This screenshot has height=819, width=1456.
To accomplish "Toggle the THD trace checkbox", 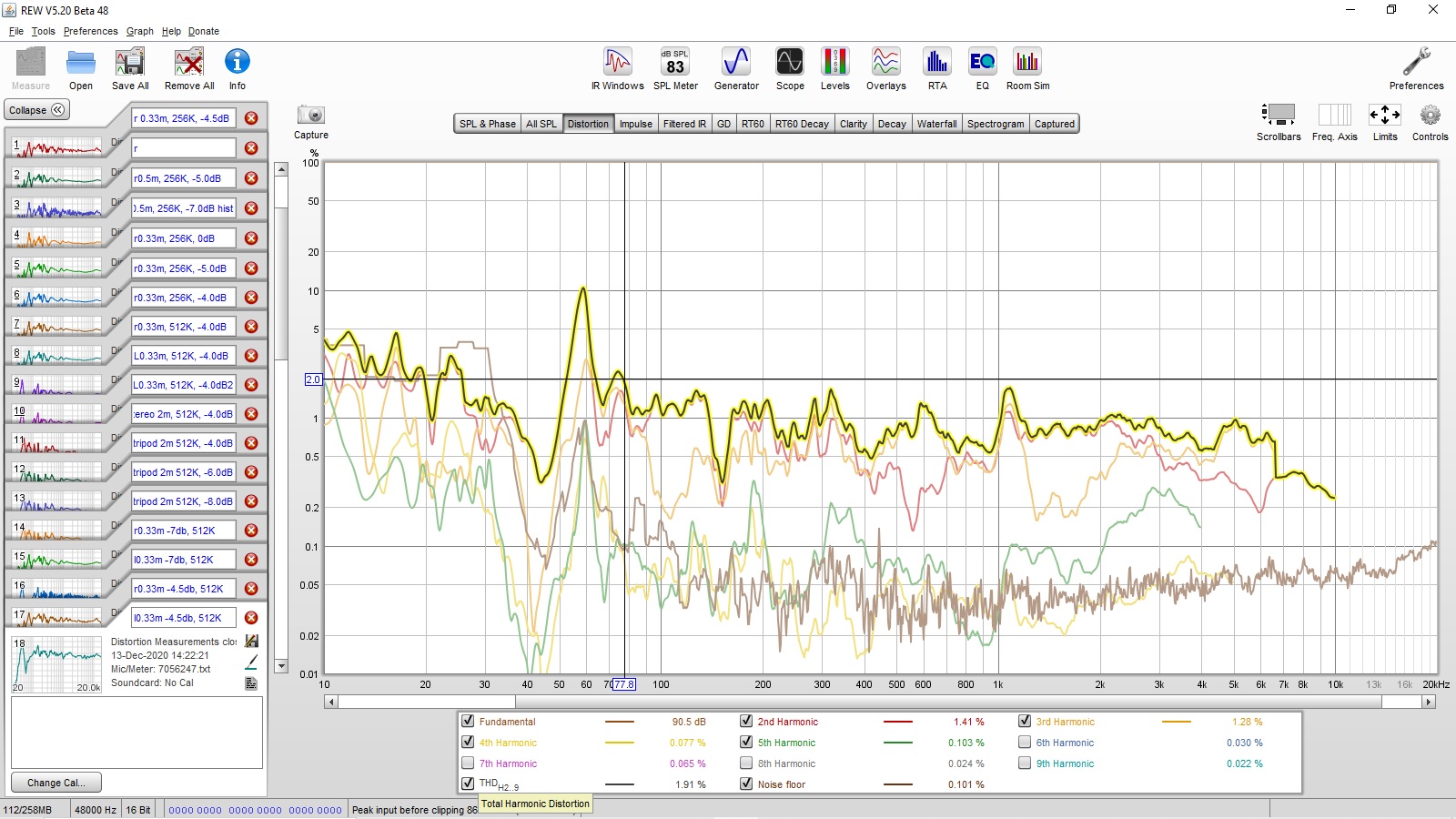I will pyautogui.click(x=468, y=784).
